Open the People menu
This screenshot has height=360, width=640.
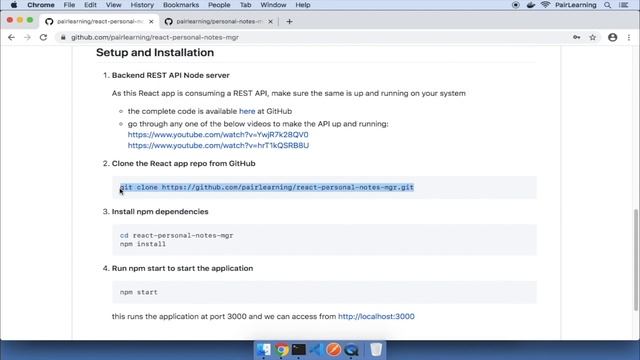pos(219,5)
